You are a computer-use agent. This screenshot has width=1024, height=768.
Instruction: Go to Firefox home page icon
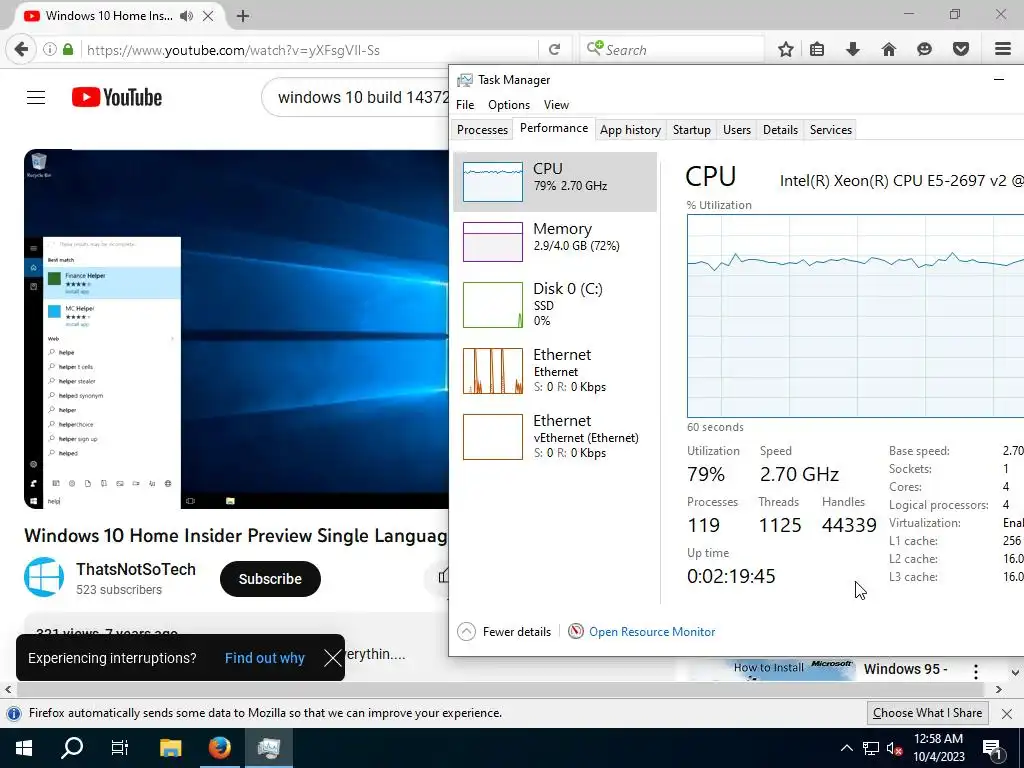[x=888, y=50]
